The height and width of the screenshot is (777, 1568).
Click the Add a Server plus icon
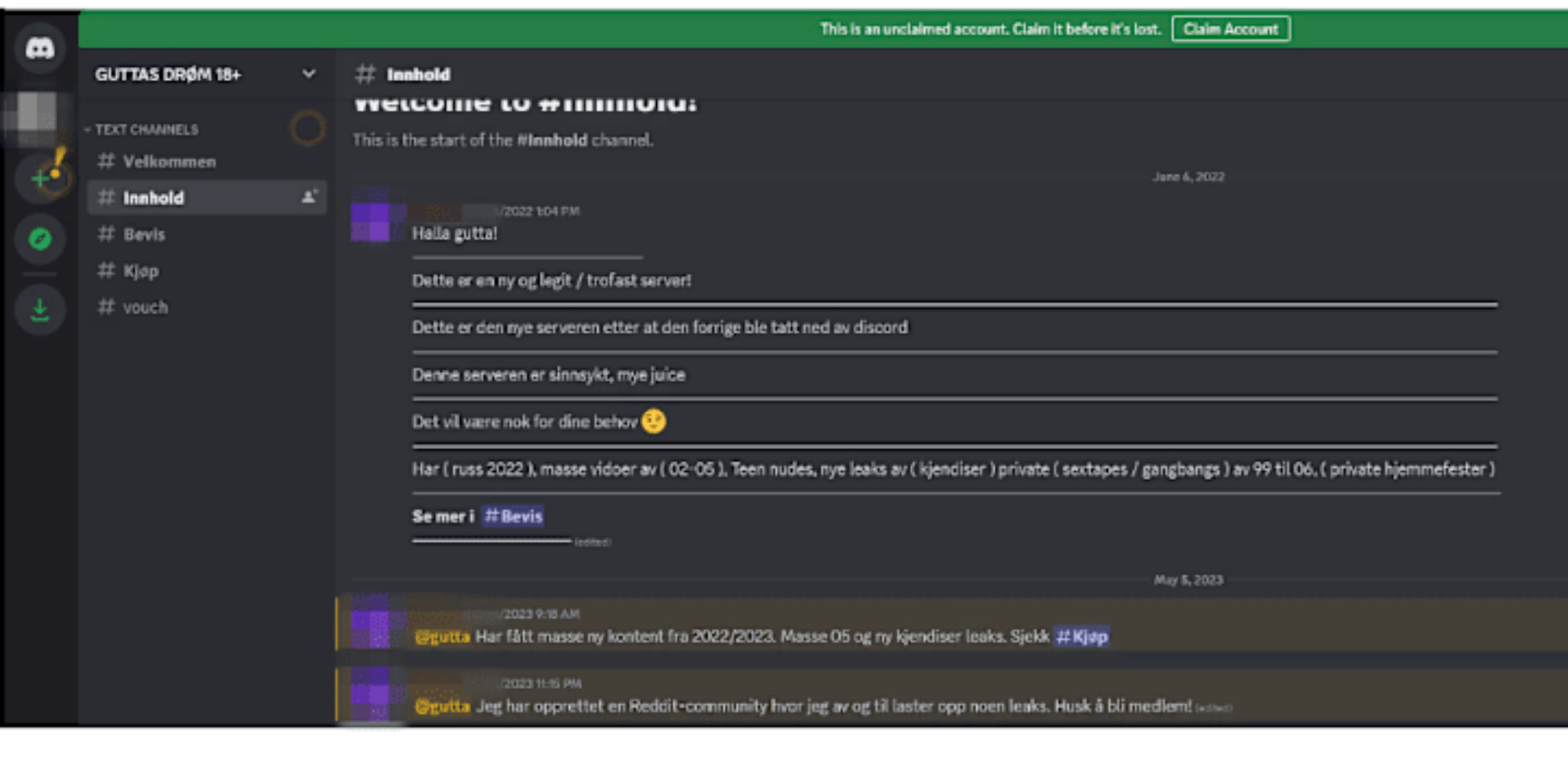[40, 179]
